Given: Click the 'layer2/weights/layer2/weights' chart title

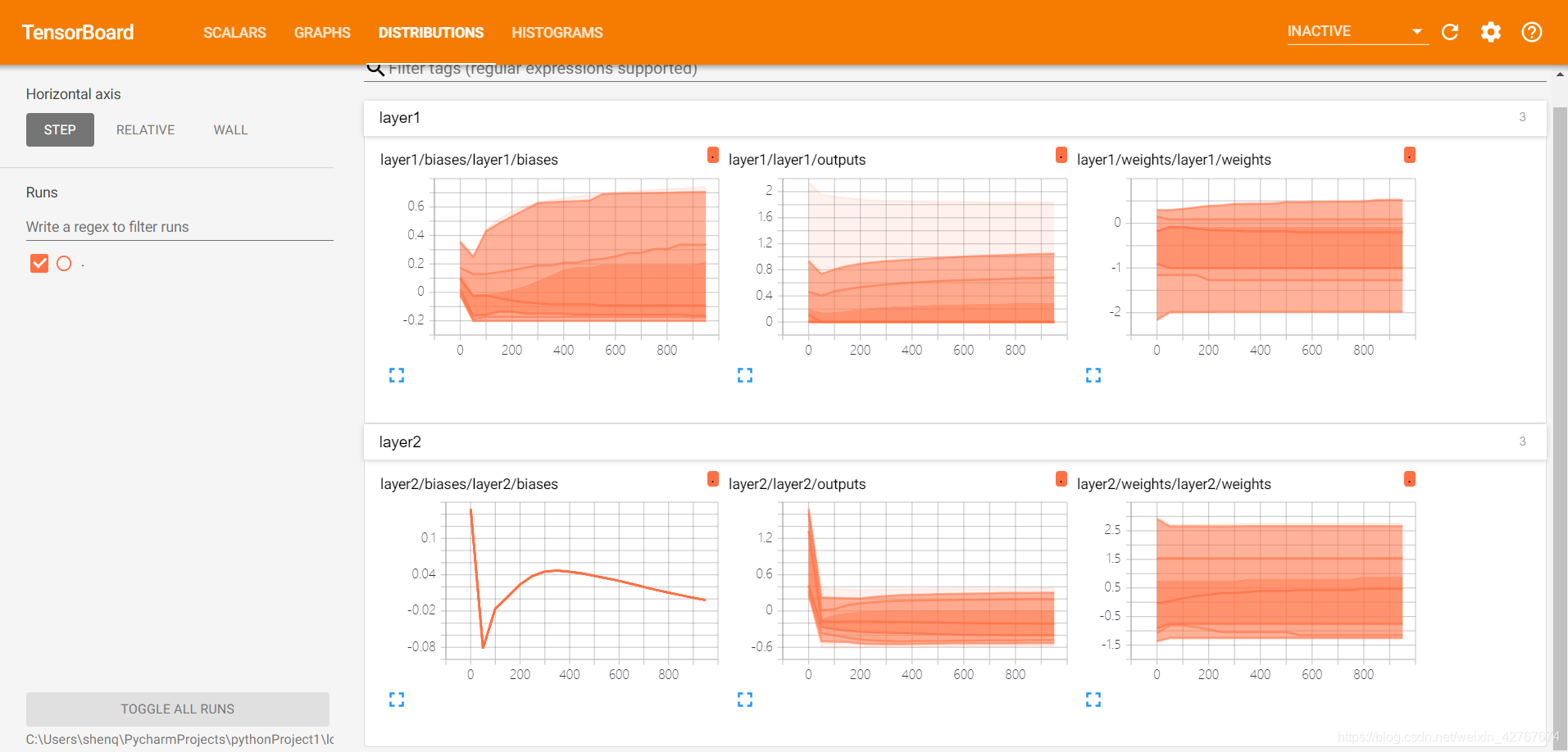Looking at the screenshot, I should pos(1174,484).
